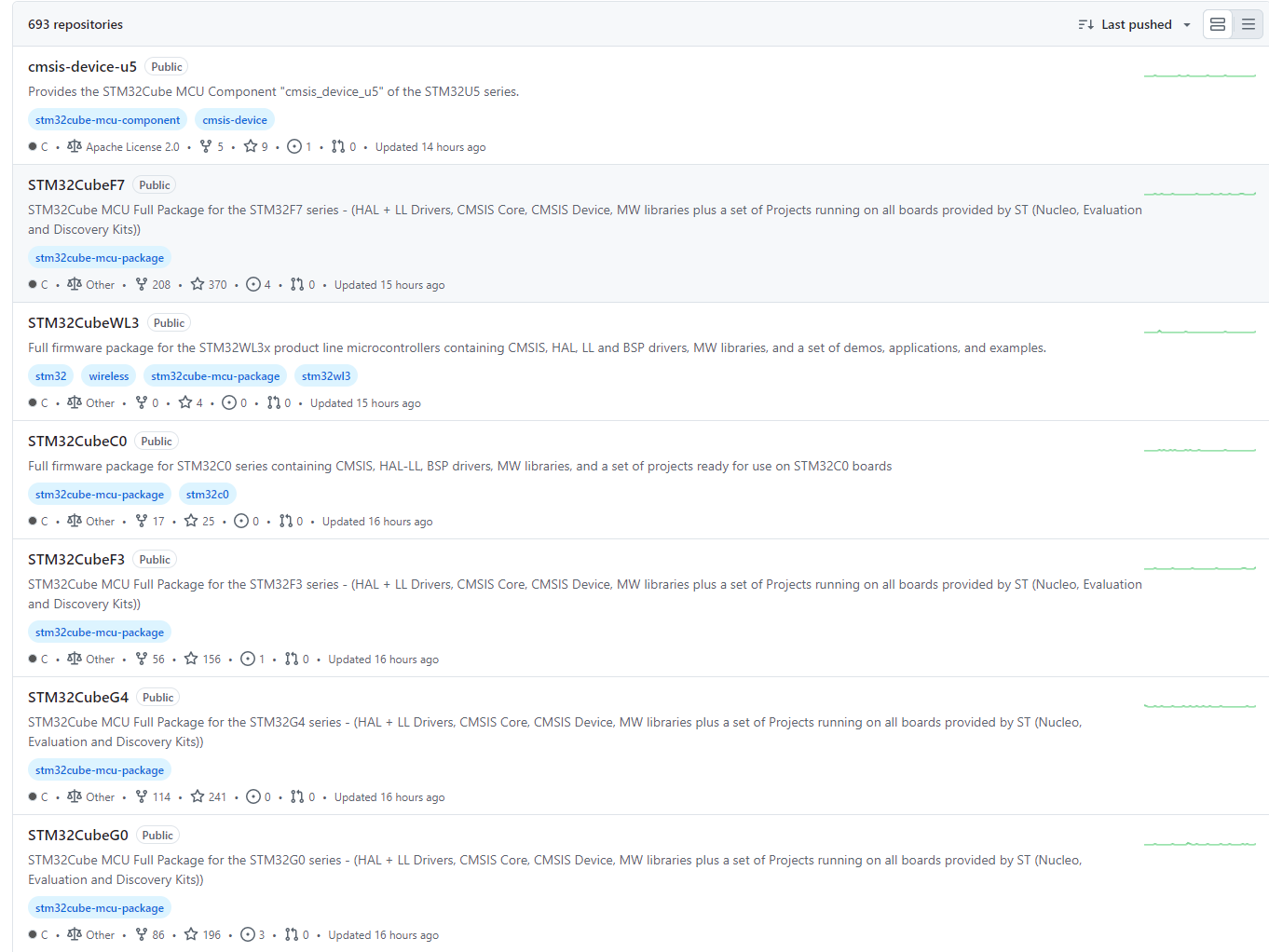Open the issues icon in STM32CubeWL3 row
The image size is (1269, 952).
[x=229, y=402]
